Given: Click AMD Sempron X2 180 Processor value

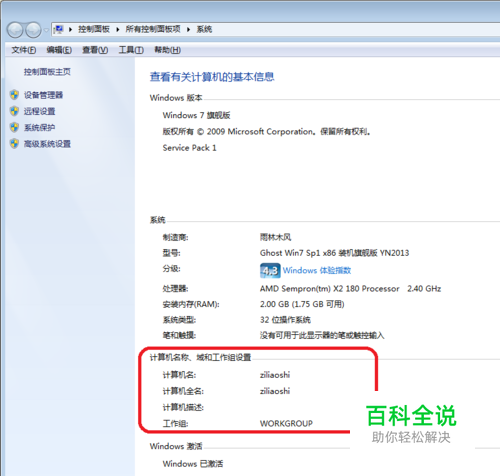Looking at the screenshot, I should [350, 289].
